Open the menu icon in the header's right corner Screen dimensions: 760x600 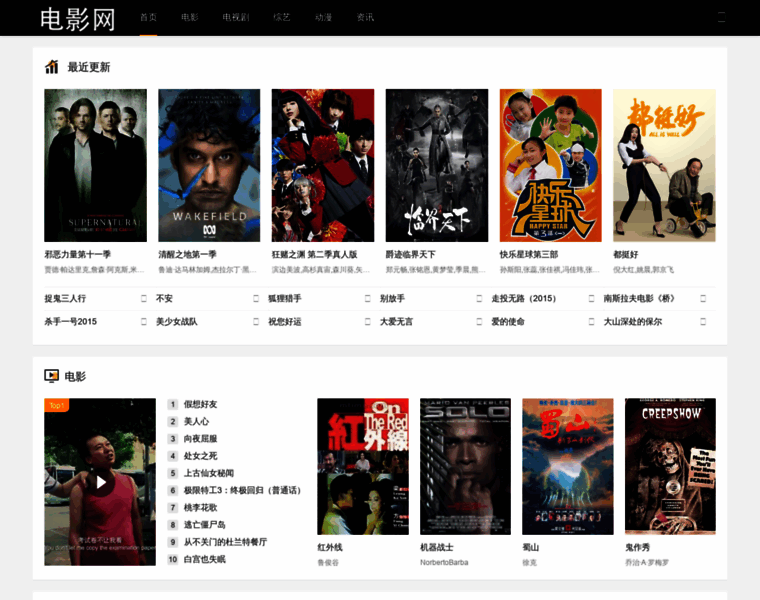point(721,17)
